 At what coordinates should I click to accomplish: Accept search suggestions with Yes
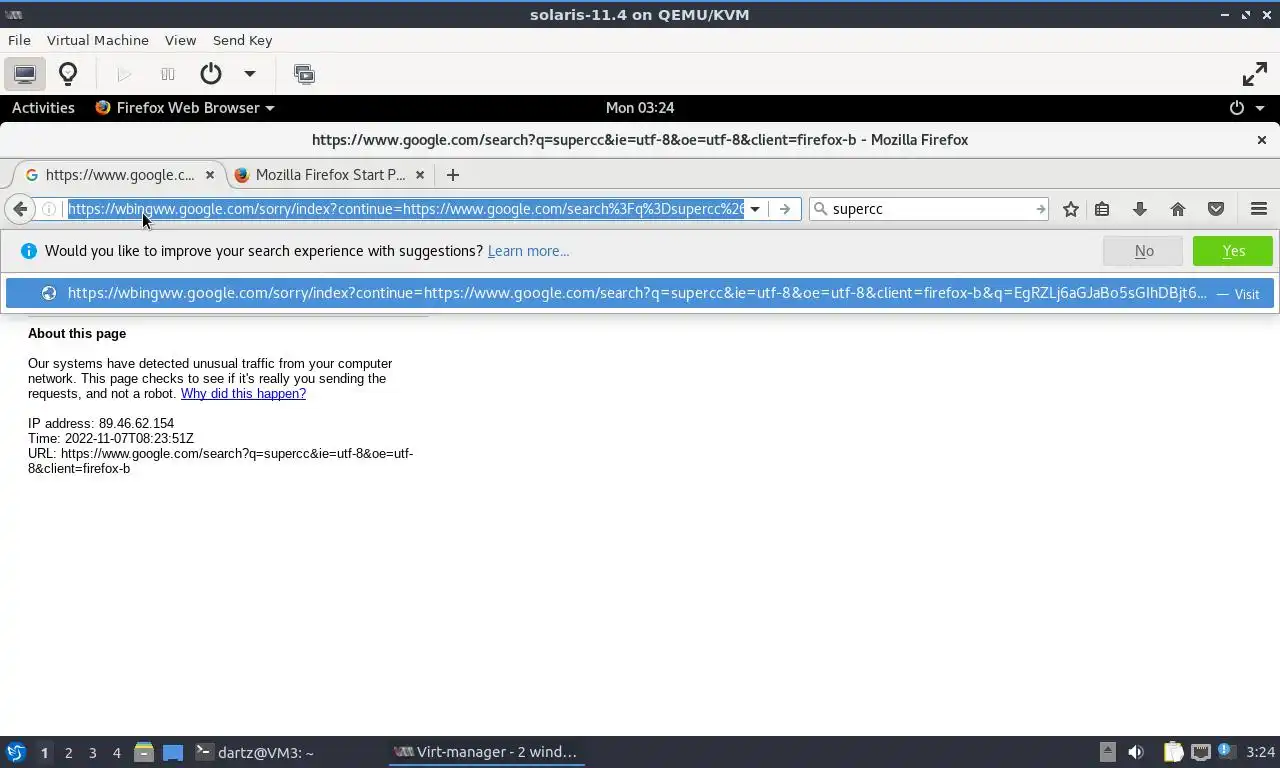(1233, 251)
